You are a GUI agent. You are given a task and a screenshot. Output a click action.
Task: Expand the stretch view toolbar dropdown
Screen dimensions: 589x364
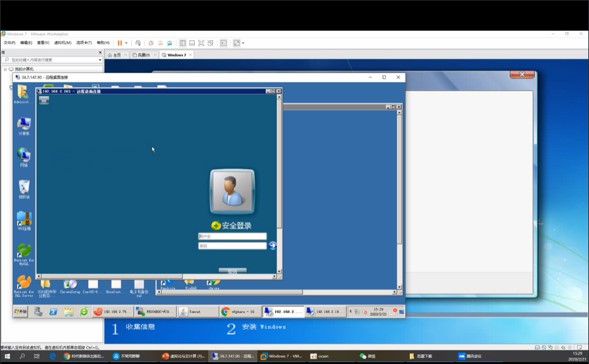click(x=243, y=43)
